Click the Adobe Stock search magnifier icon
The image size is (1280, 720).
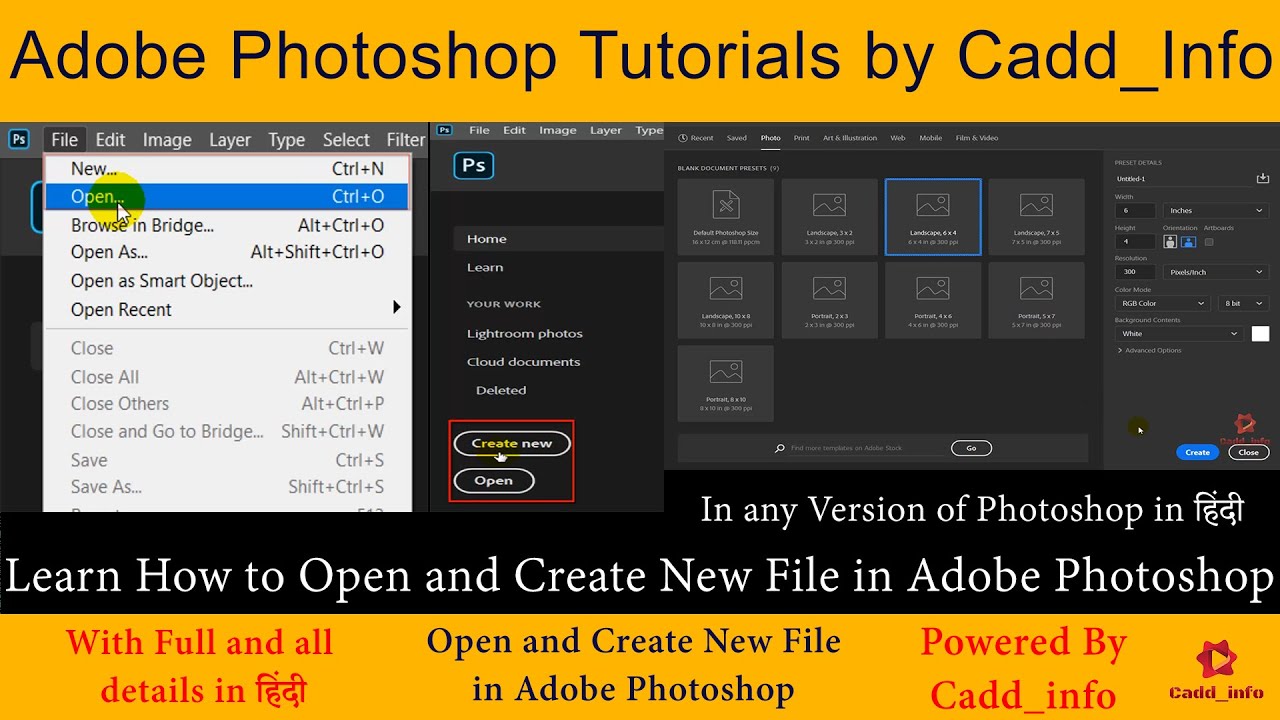pyautogui.click(x=780, y=448)
